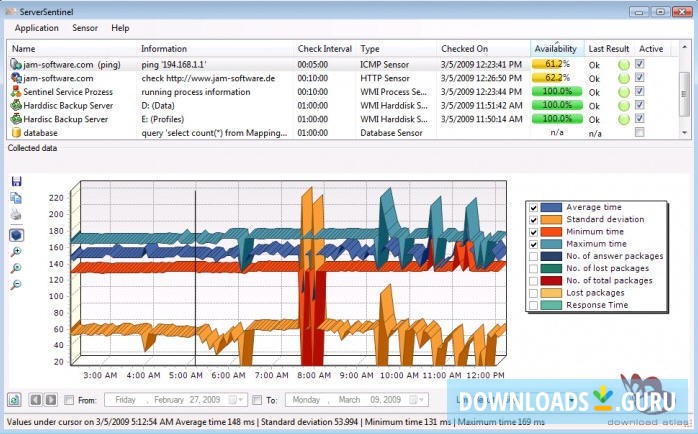Uncheck Active for jam-software.com (ping)
698x434 pixels.
pyautogui.click(x=640, y=64)
